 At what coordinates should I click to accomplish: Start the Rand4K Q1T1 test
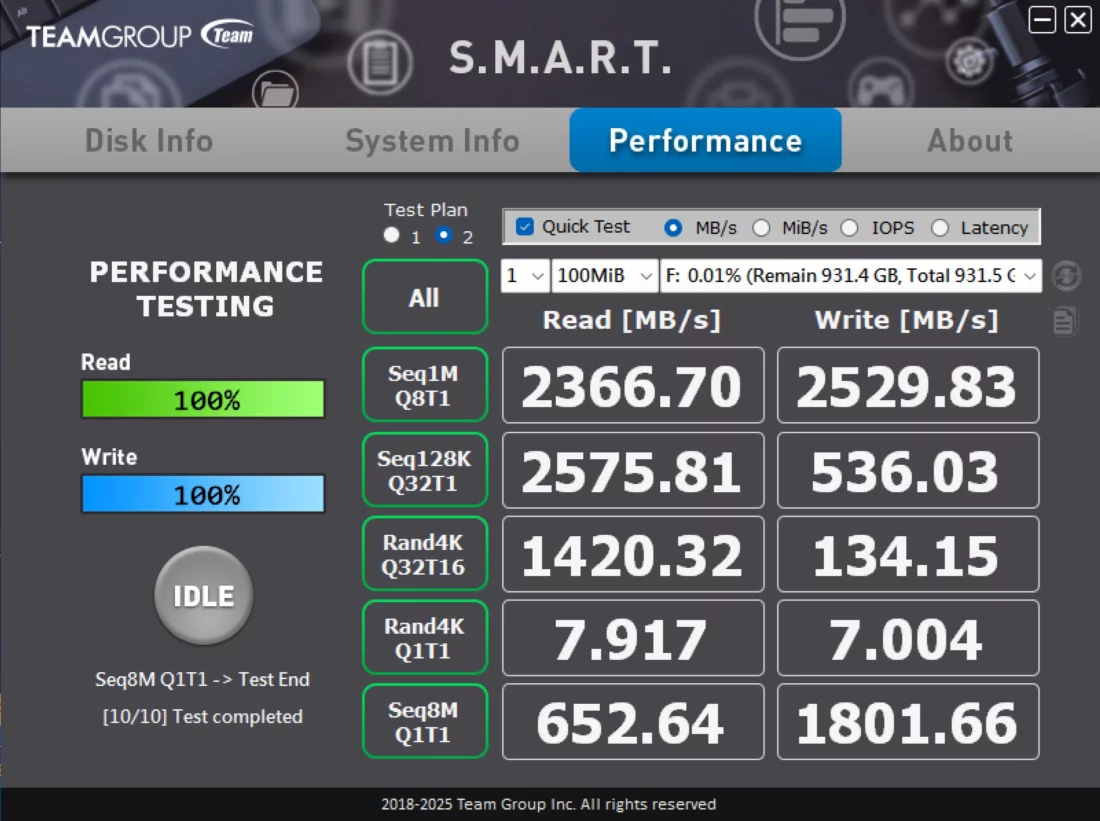point(425,637)
